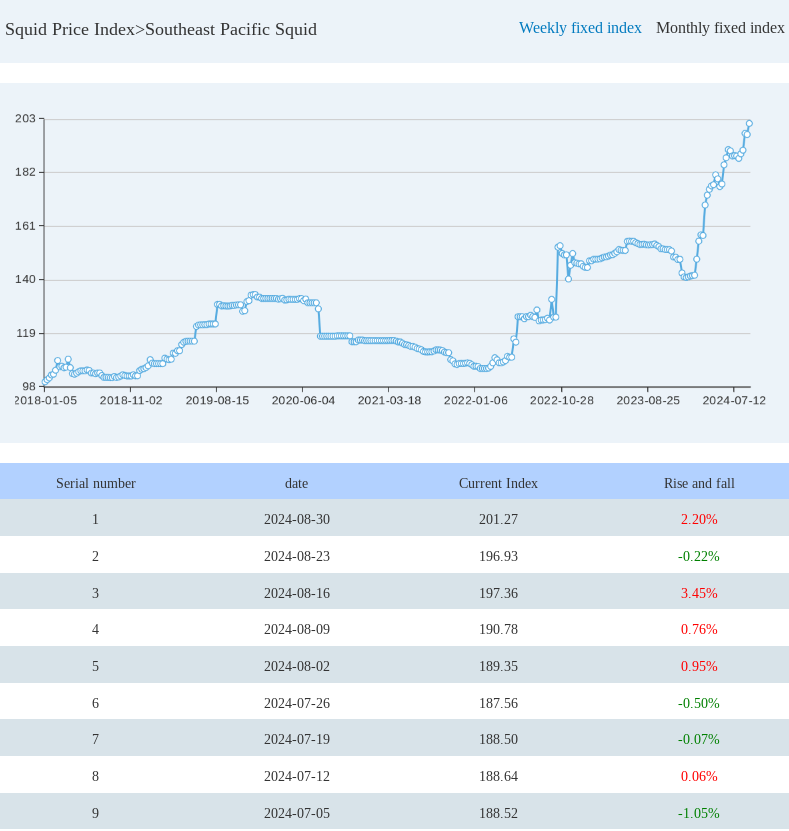This screenshot has height=831, width=789.
Task: Click the date cell 2024-08-09
Action: [297, 630]
